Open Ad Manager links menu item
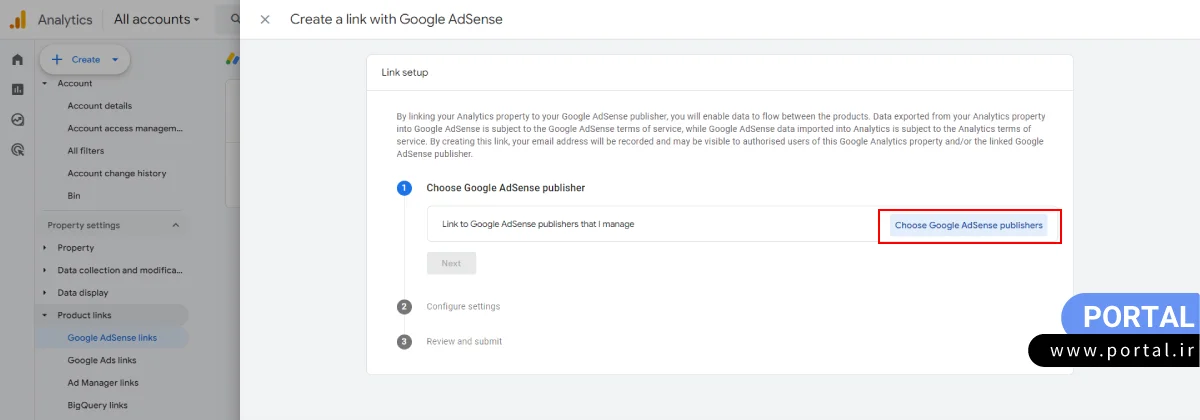The width and height of the screenshot is (1200, 420). point(103,383)
